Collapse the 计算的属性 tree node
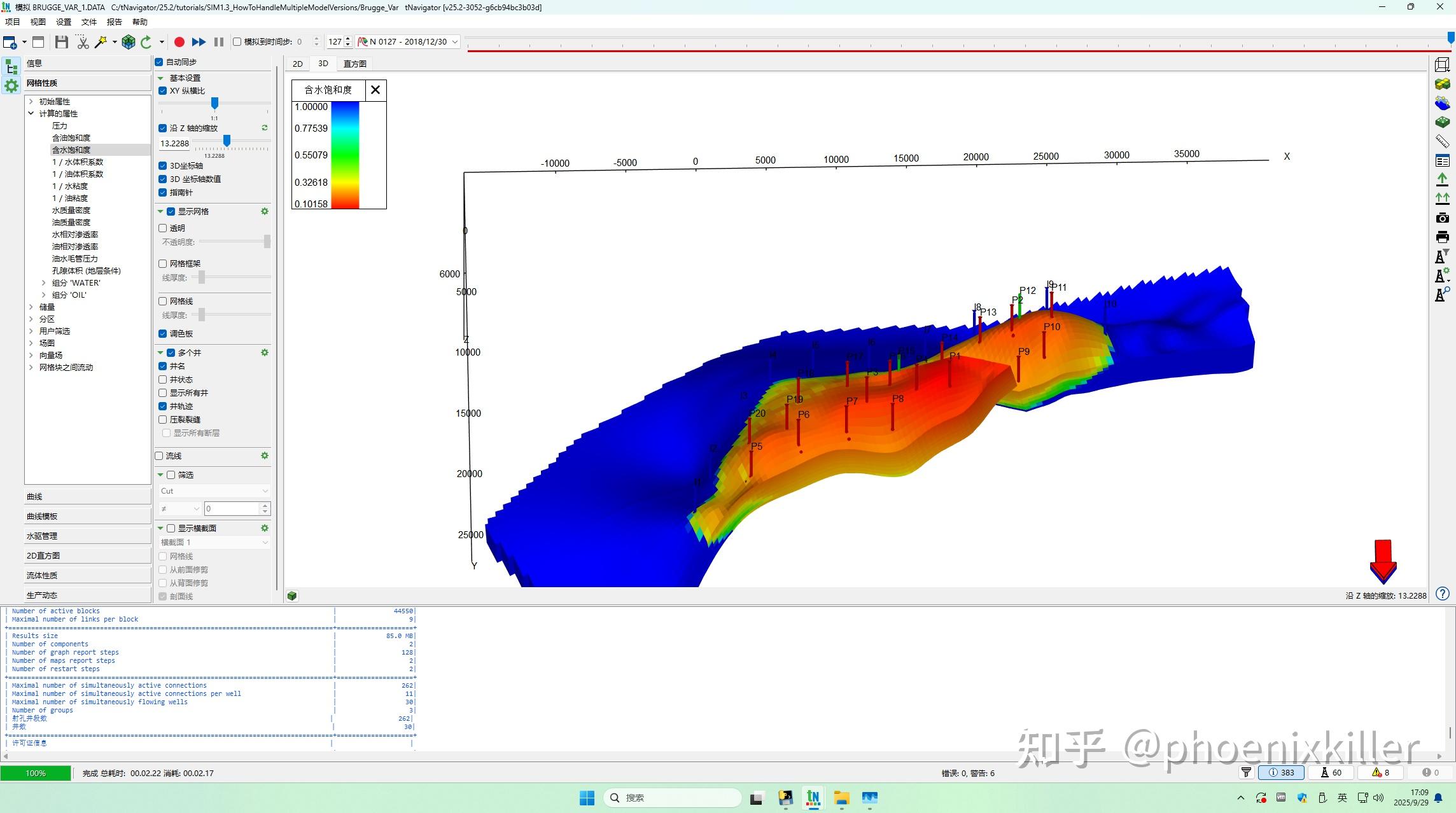Screen dimensions: 1456x813 [x=31, y=113]
